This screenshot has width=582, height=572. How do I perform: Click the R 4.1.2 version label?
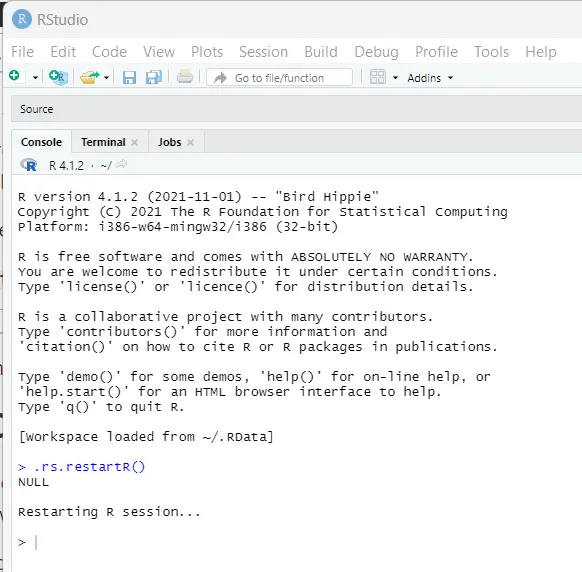click(x=66, y=165)
